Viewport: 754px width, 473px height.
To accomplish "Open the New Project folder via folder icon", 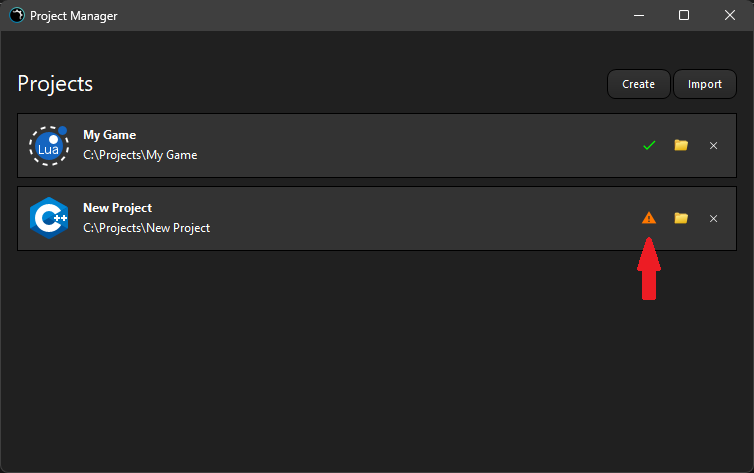I will 681,217.
